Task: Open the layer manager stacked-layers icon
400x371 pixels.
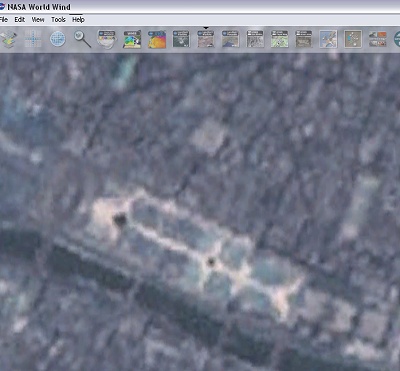Action: coord(9,39)
